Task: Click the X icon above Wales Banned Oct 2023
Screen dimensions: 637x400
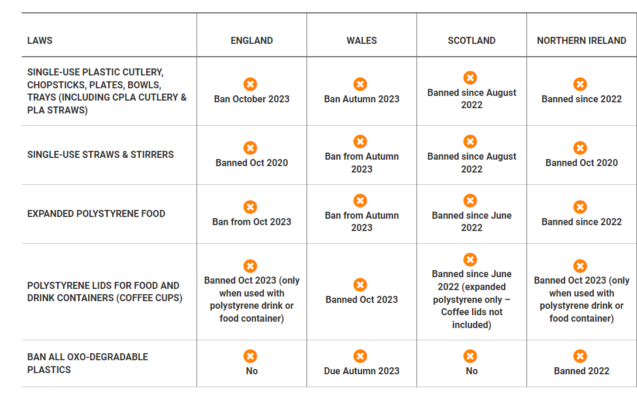Action: [x=360, y=285]
